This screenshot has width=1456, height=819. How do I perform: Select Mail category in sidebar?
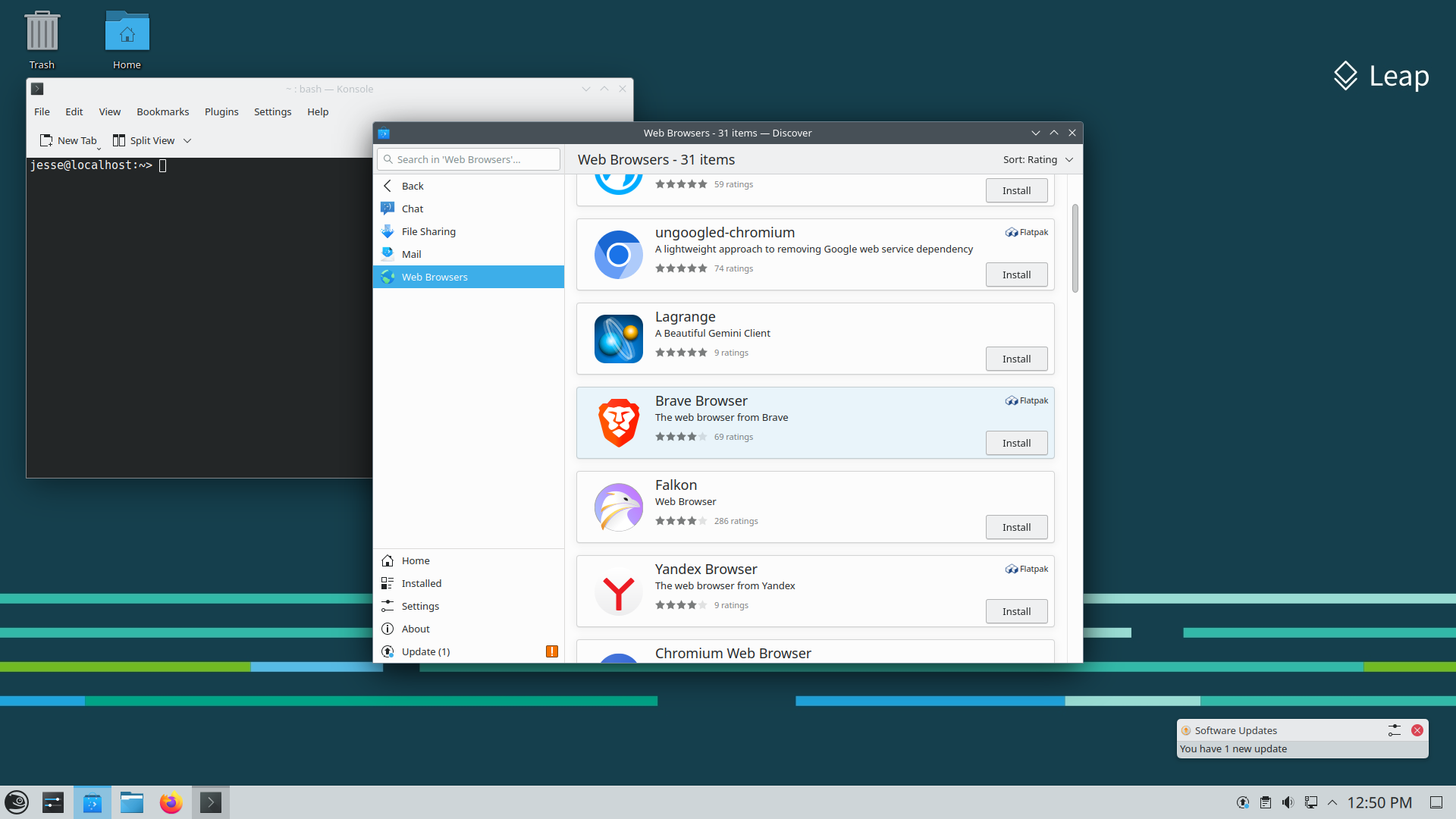(x=469, y=254)
